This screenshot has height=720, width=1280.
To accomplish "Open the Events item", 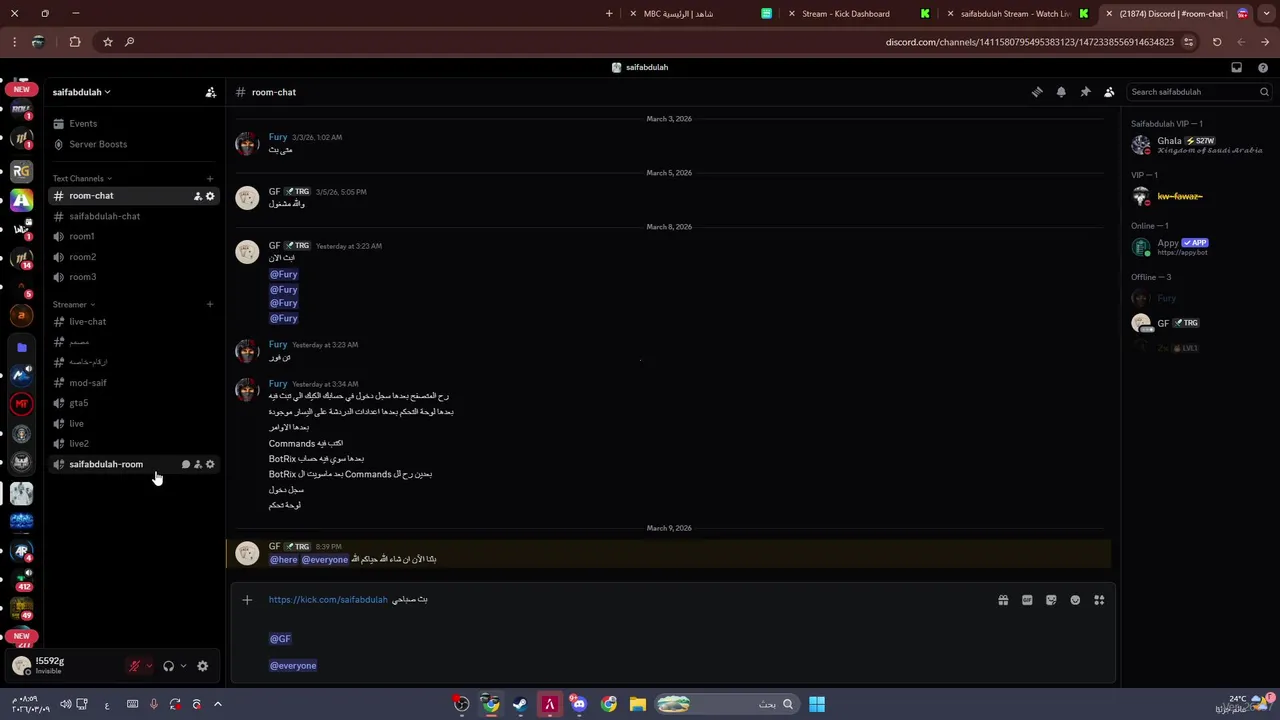I will click(83, 124).
